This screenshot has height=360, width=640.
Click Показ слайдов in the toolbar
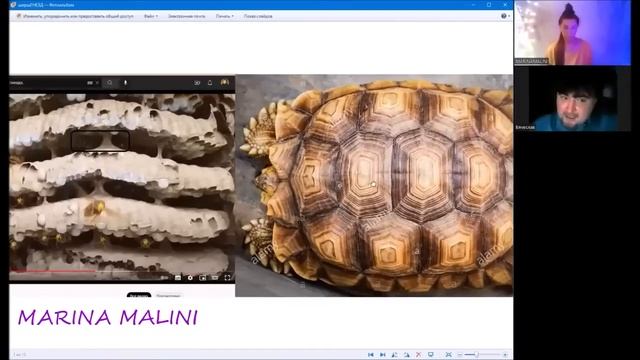(x=258, y=16)
